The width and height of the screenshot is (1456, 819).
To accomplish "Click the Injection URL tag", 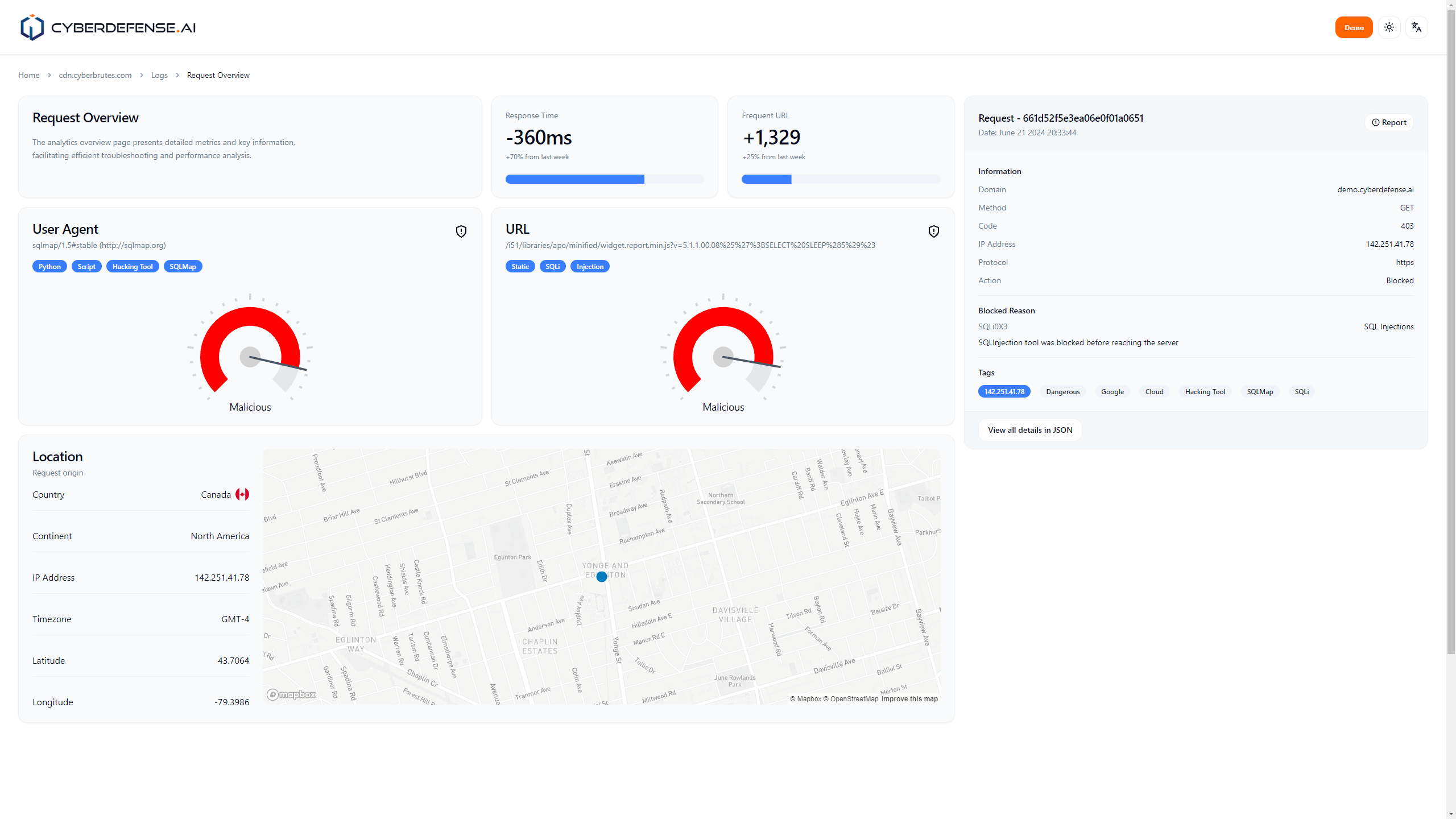I will [590, 266].
